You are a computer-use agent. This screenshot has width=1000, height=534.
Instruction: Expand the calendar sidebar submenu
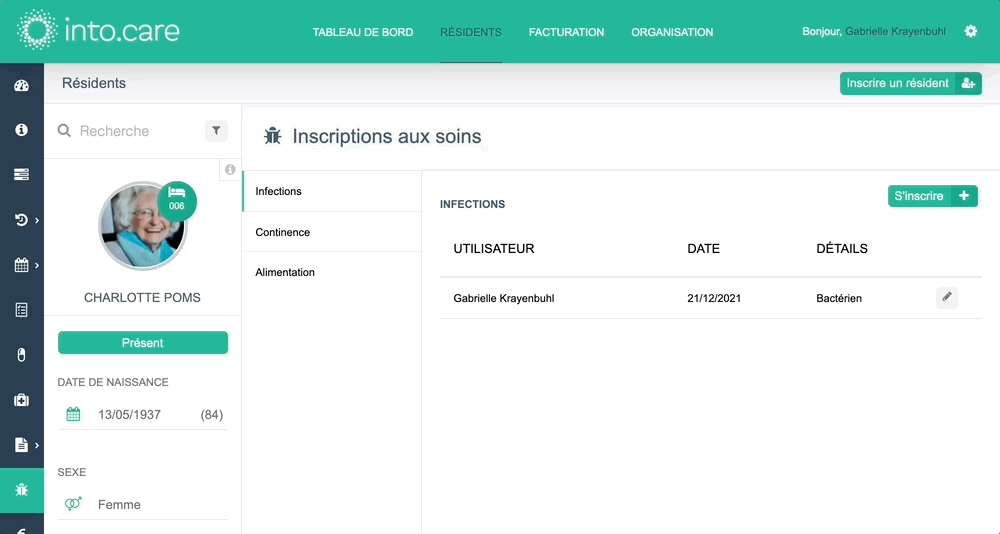coord(36,265)
